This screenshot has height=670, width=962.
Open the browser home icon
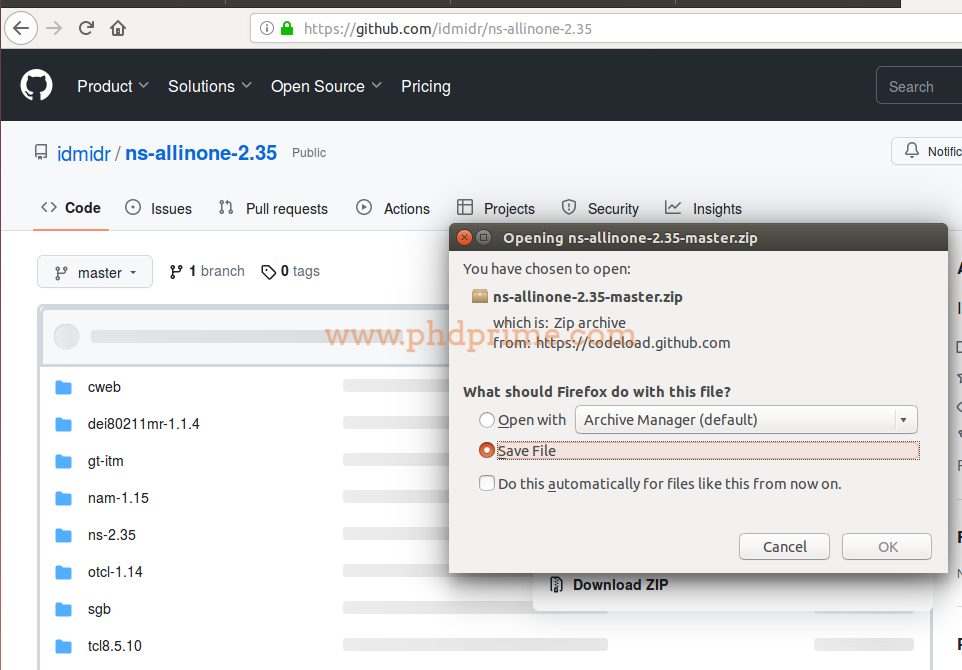[118, 28]
